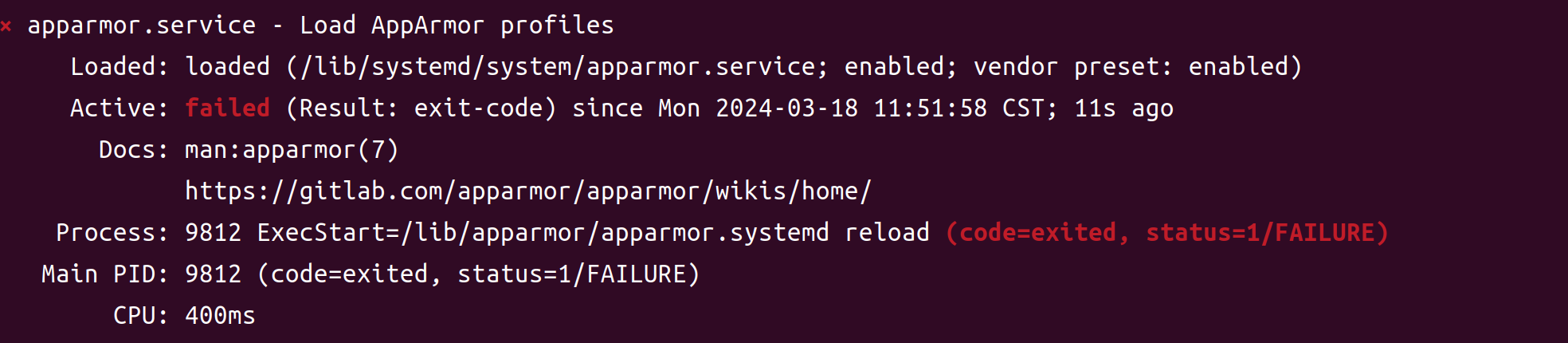Click the 'Loaded:' label
This screenshot has width=1568, height=343.
120,66
